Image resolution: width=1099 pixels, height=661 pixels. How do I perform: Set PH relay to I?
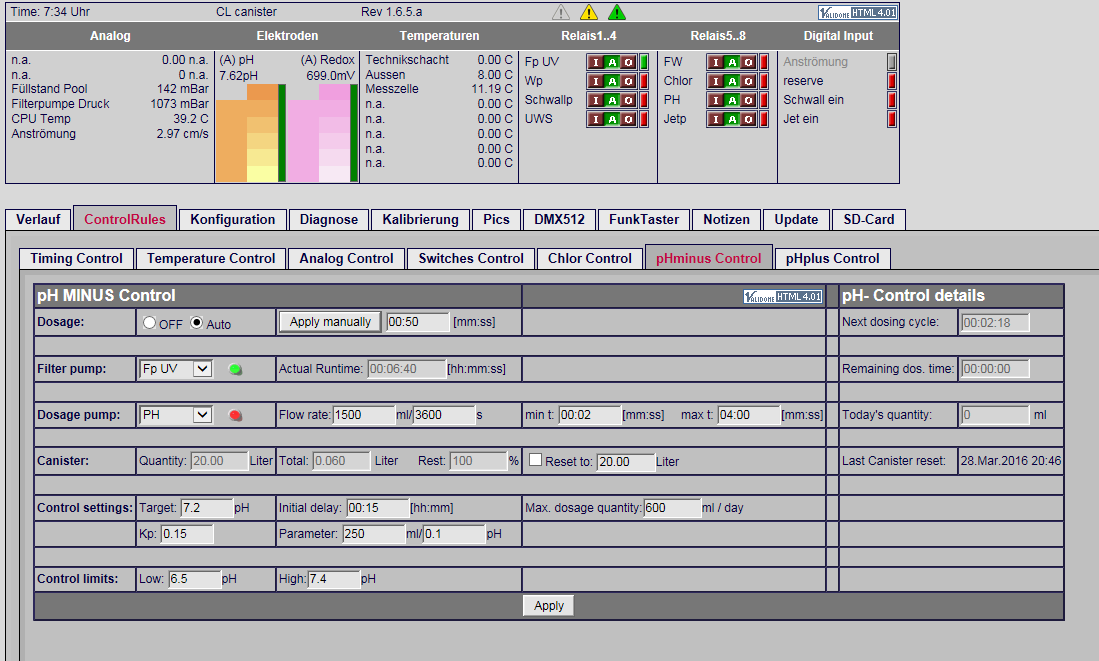tap(716, 100)
